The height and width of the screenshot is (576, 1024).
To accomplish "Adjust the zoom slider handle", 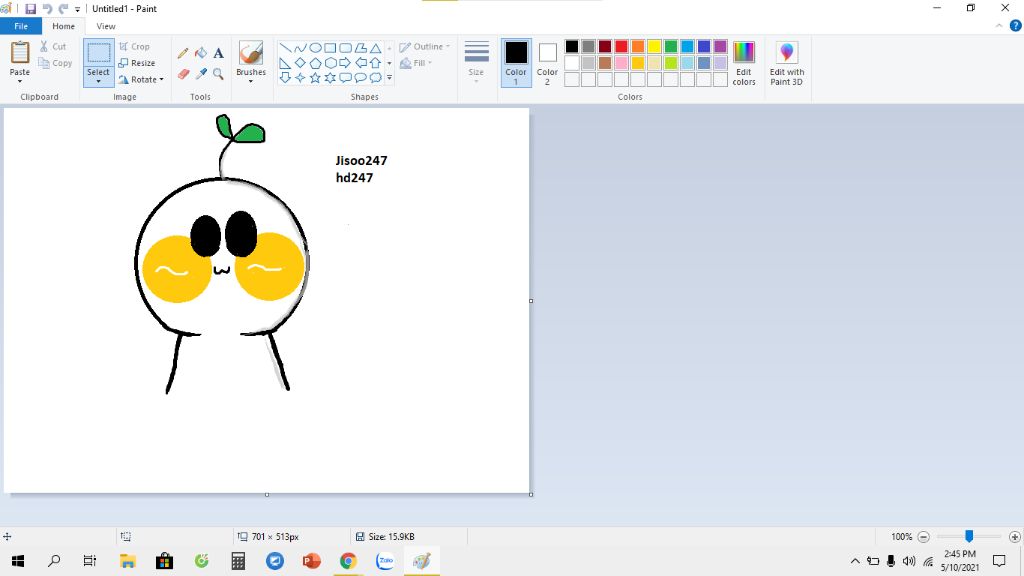I will (969, 536).
